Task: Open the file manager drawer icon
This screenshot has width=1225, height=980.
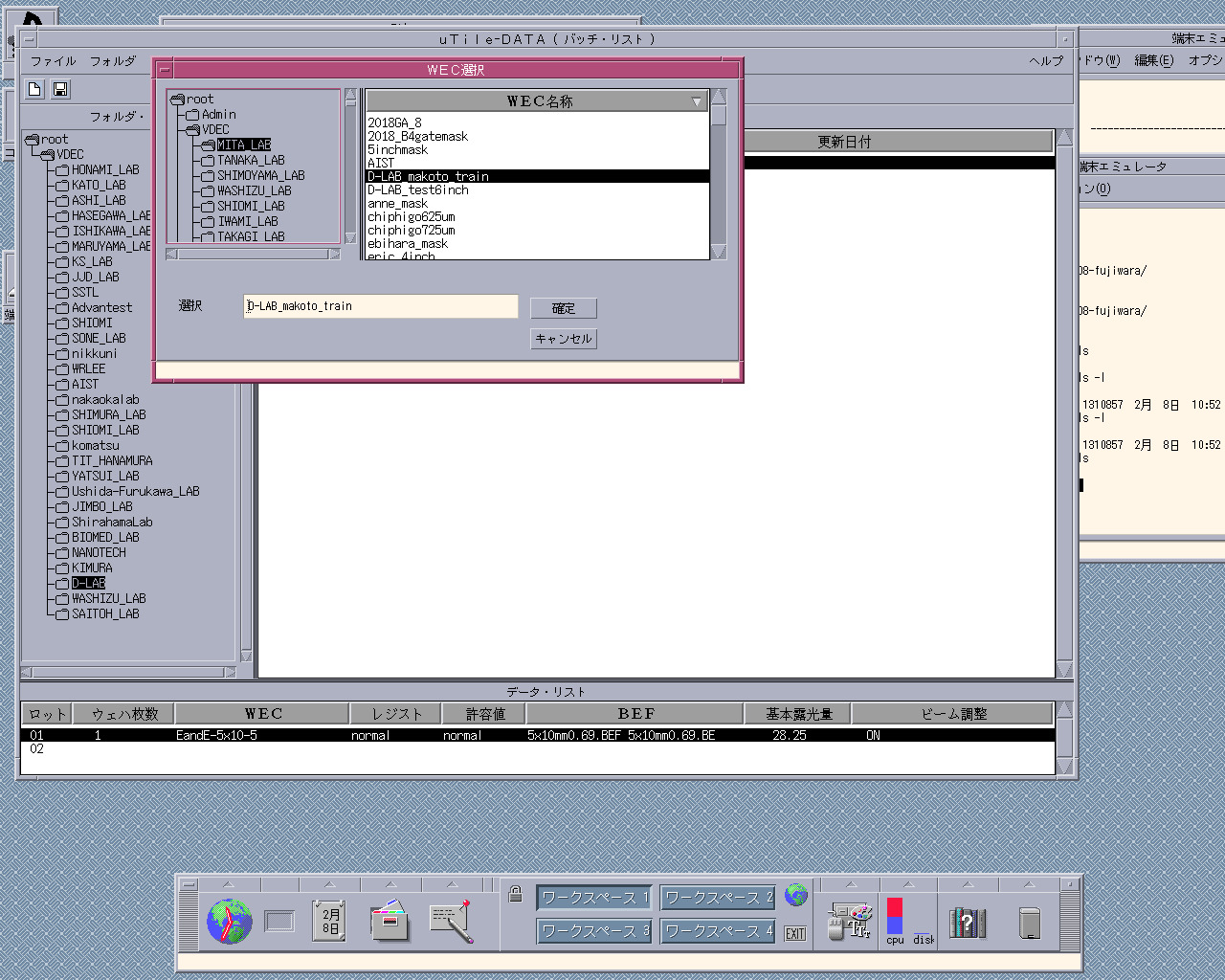Action: tap(390, 922)
